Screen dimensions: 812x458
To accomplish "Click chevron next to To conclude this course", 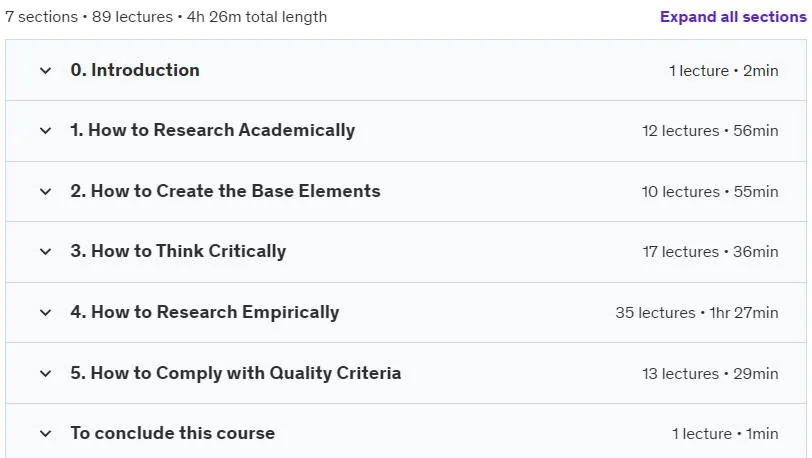I will 46,434.
